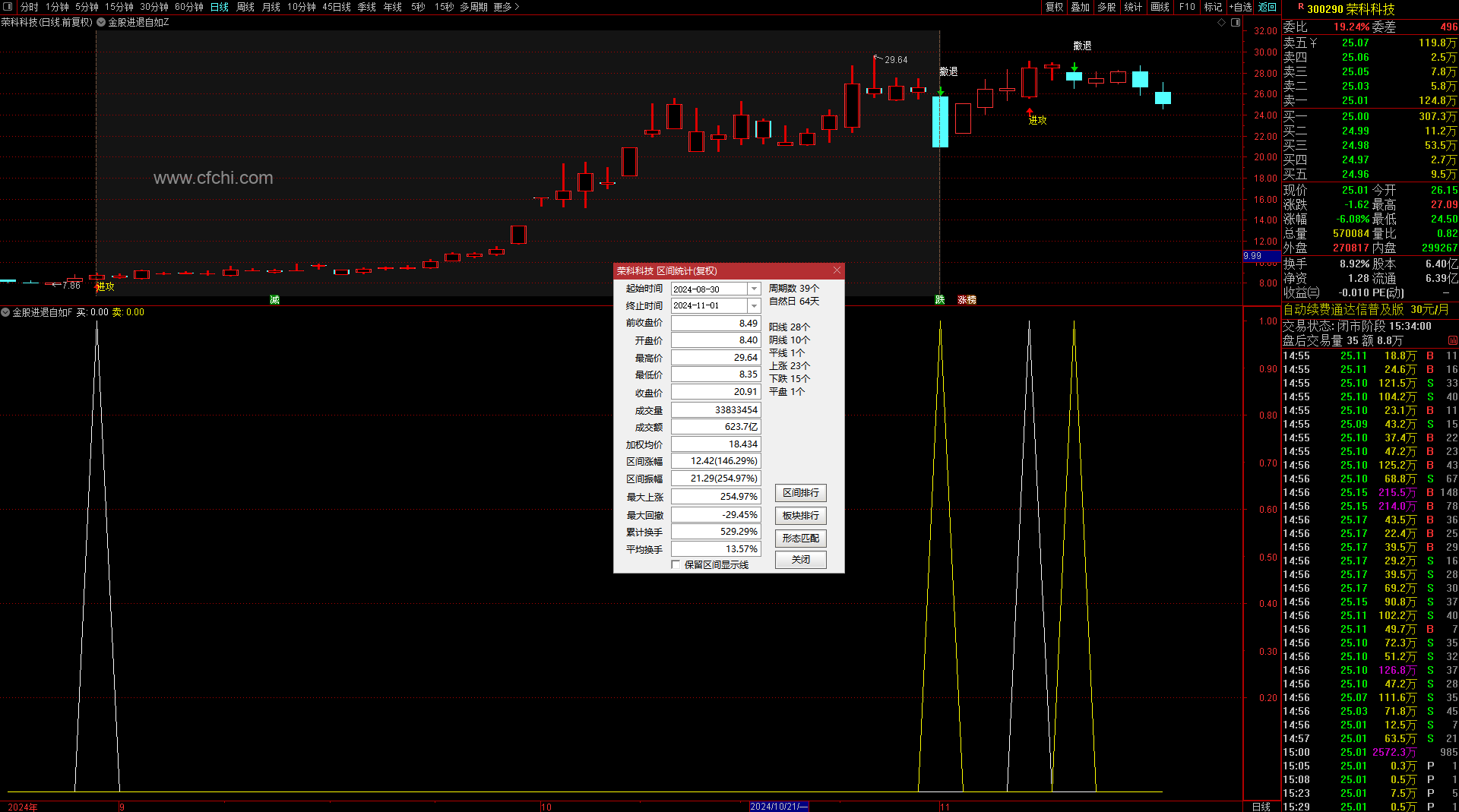This screenshot has height=812, width=1459.
Task: Click the 区间排行 button
Action: pyautogui.click(x=800, y=493)
